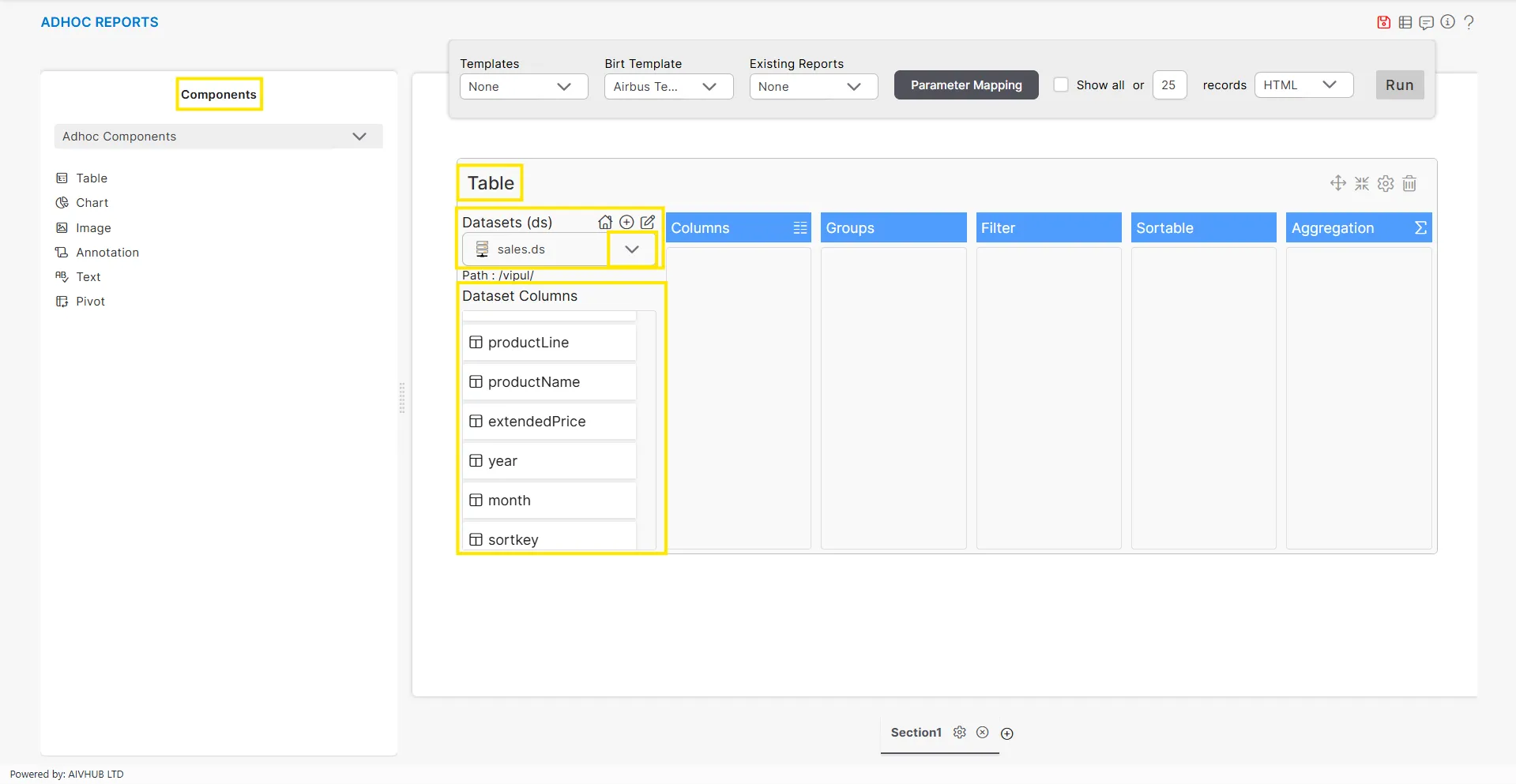Click the Parameter Mapping button

(965, 85)
